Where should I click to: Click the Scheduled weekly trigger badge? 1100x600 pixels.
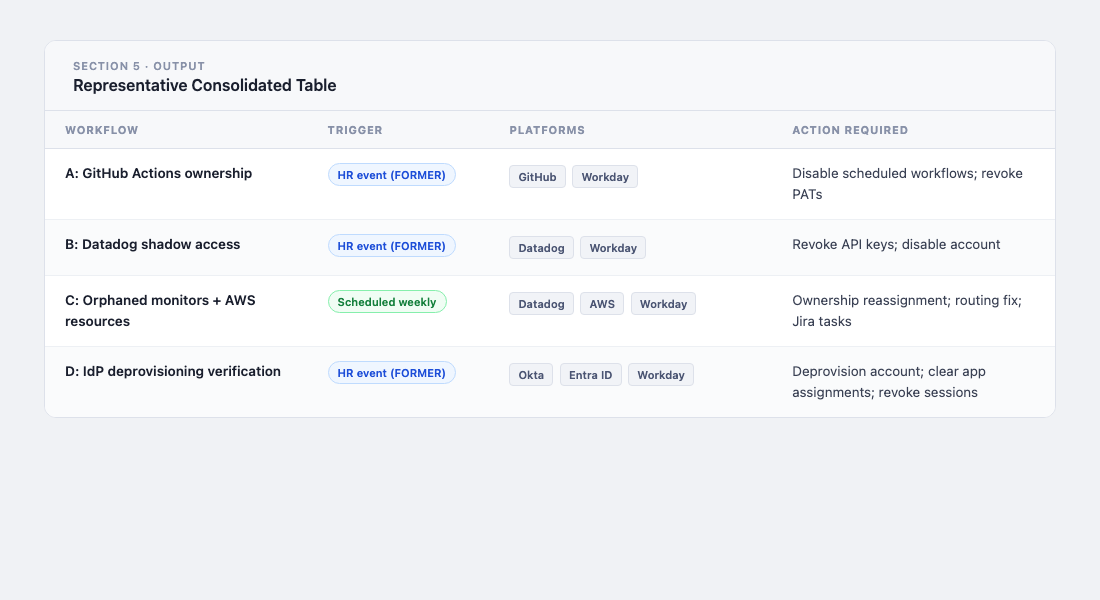point(387,302)
